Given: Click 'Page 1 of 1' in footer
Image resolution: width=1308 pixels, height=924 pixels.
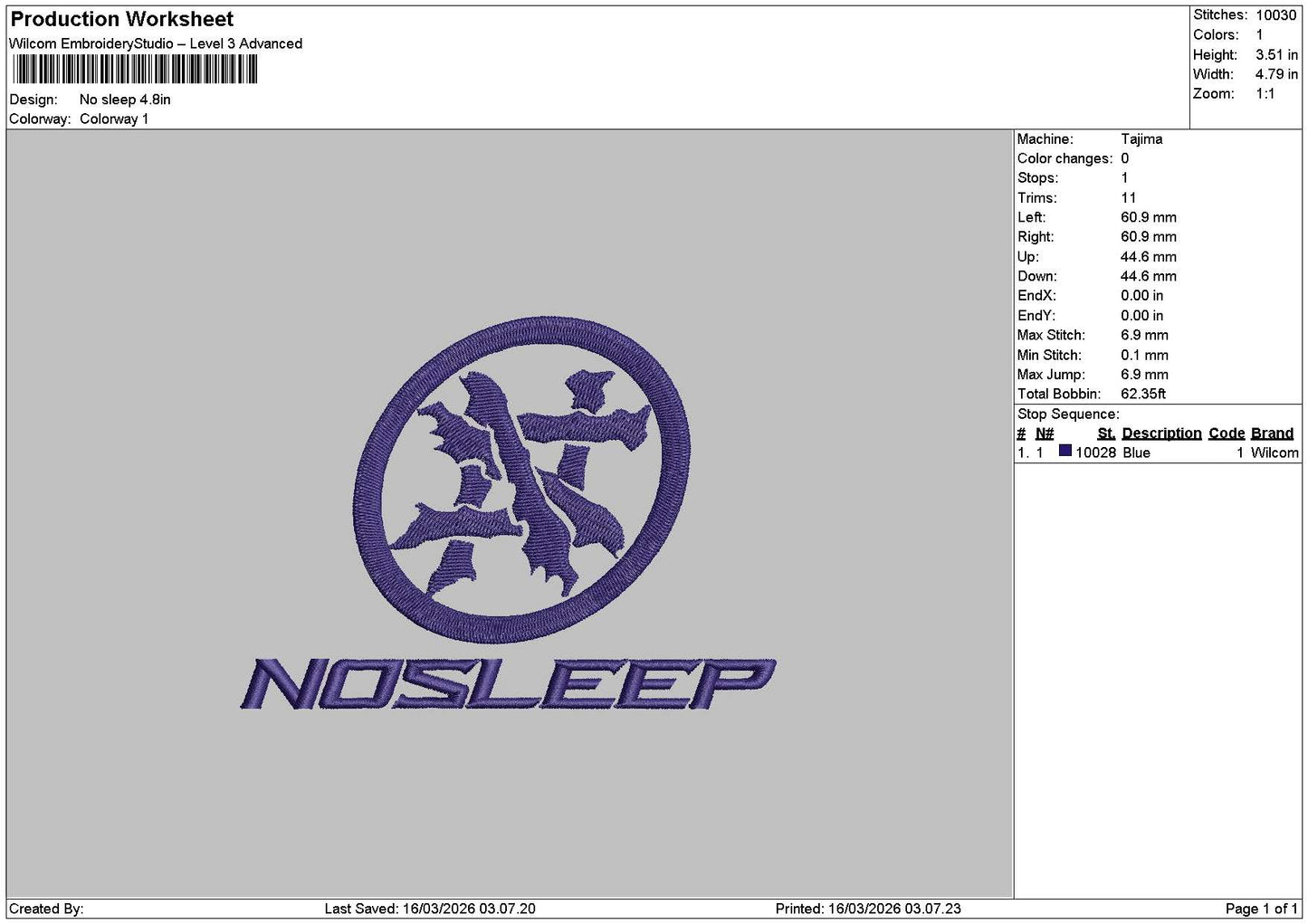Looking at the screenshot, I should click(x=1261, y=909).
